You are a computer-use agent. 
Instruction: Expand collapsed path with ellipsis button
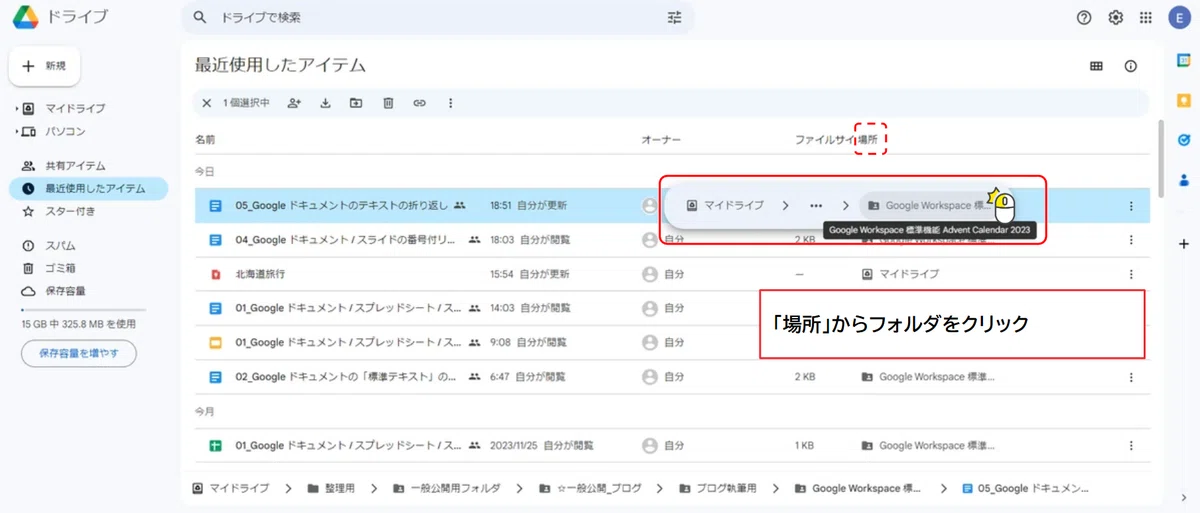click(816, 205)
